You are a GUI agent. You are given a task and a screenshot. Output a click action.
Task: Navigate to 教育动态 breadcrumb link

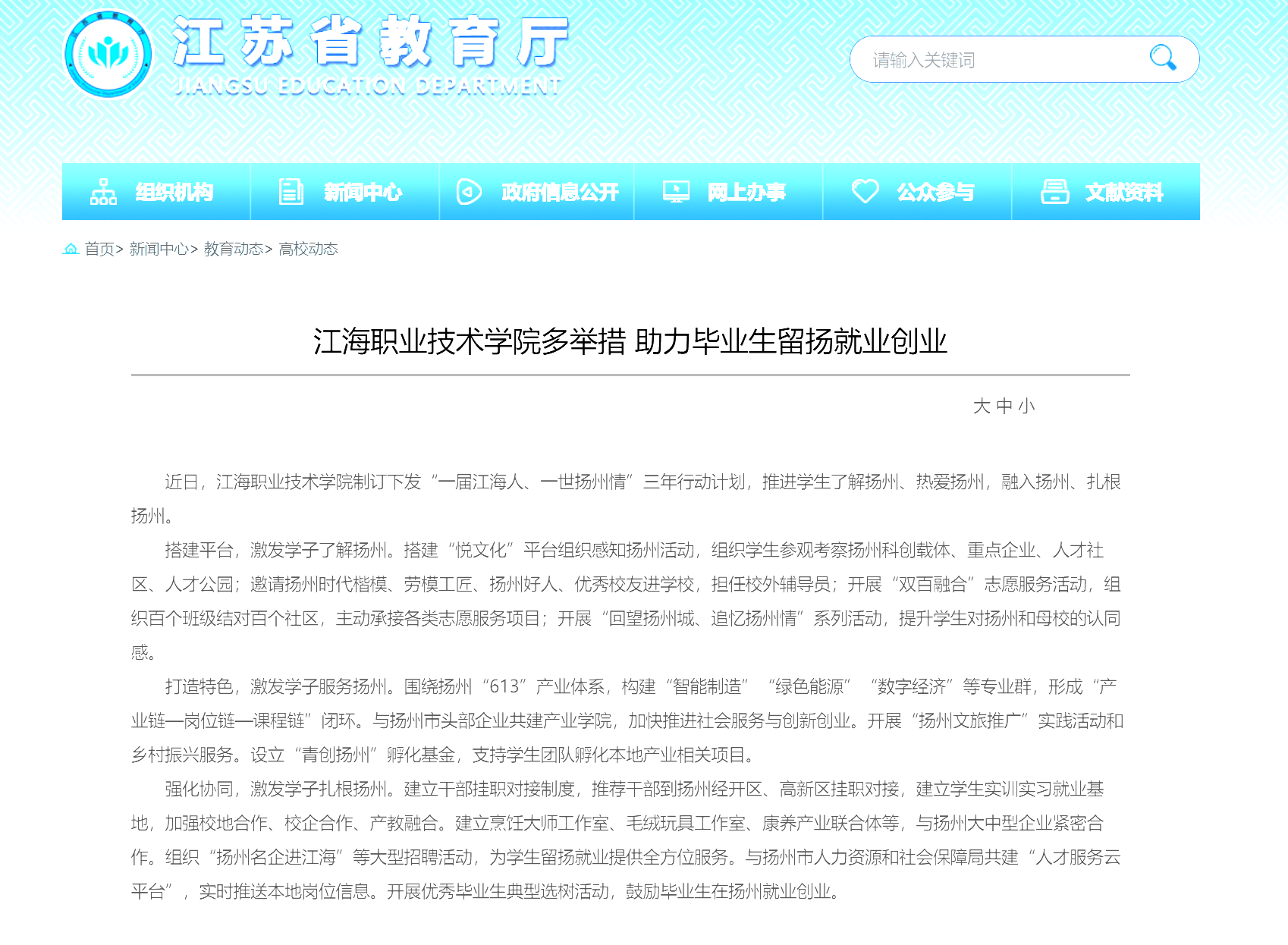(x=233, y=249)
